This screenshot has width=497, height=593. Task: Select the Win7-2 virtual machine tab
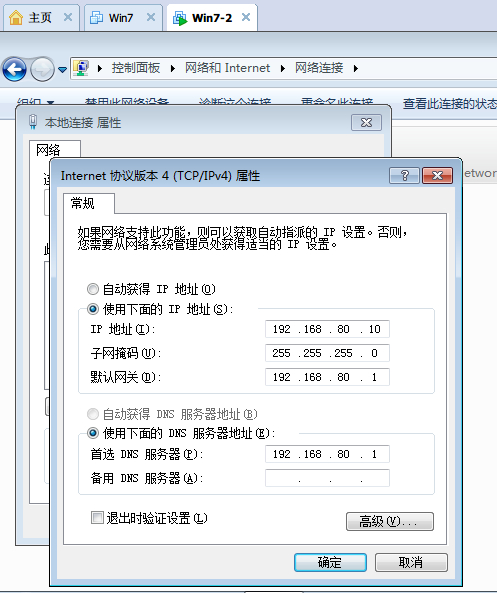pos(212,18)
